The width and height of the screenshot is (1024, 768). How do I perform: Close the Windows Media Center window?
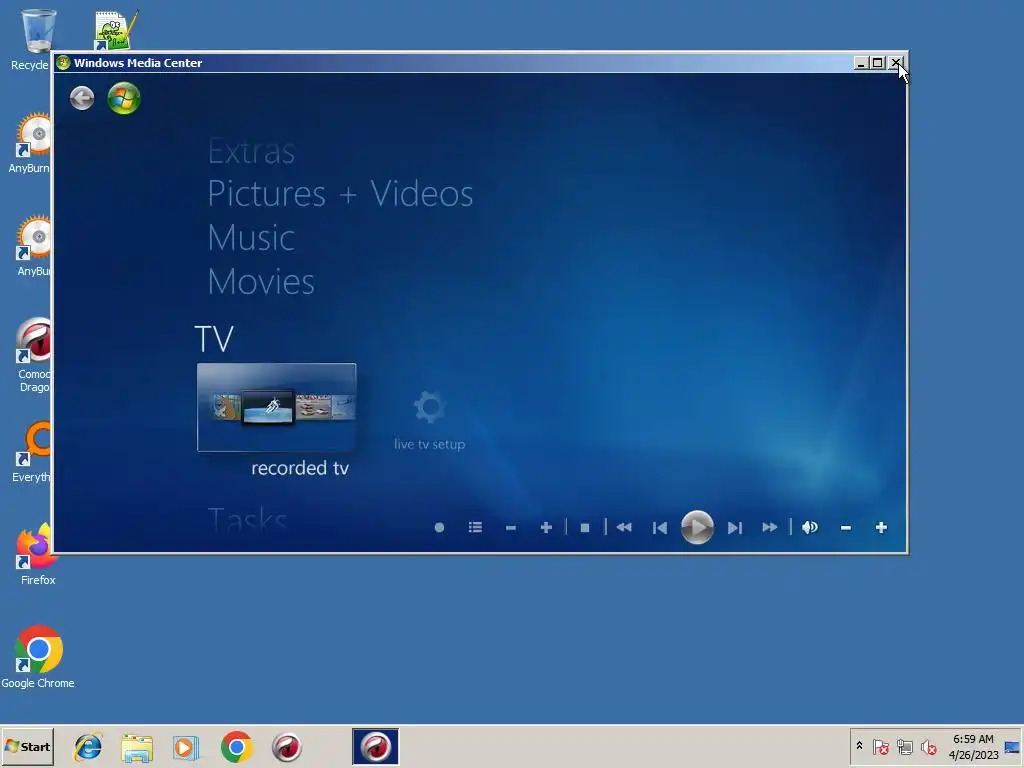click(x=896, y=63)
